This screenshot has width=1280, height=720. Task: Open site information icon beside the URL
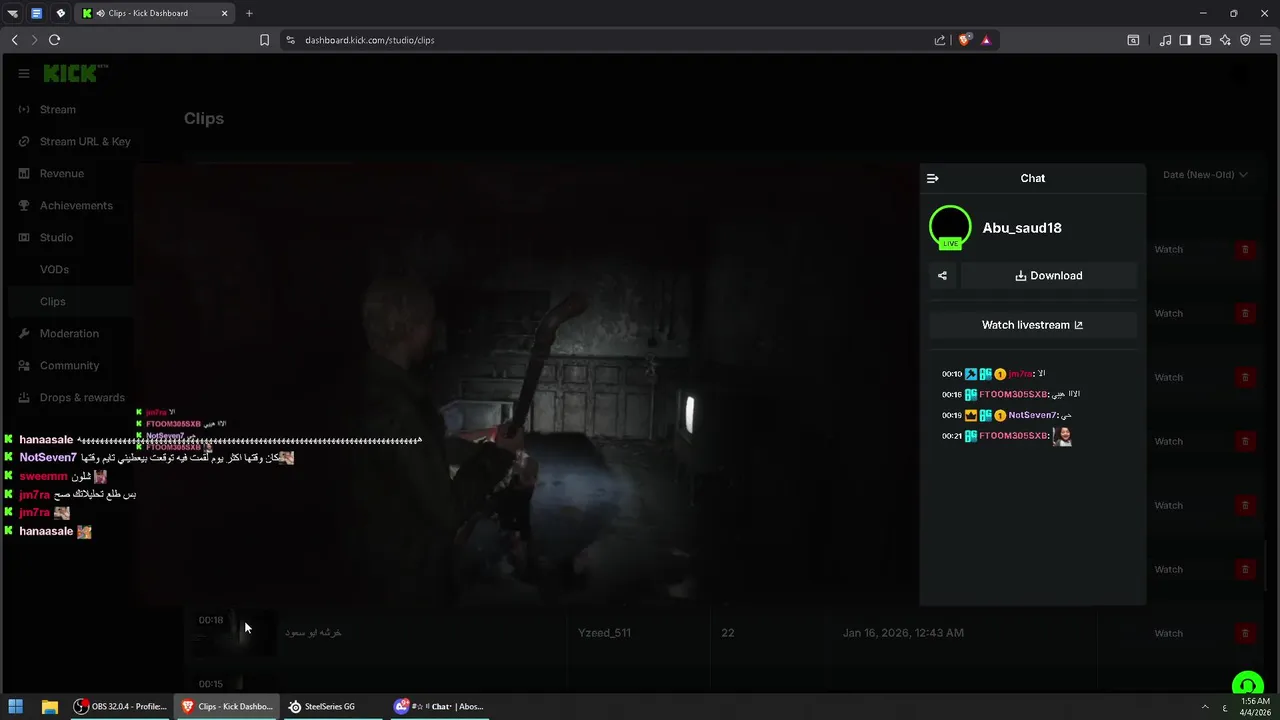pos(290,40)
